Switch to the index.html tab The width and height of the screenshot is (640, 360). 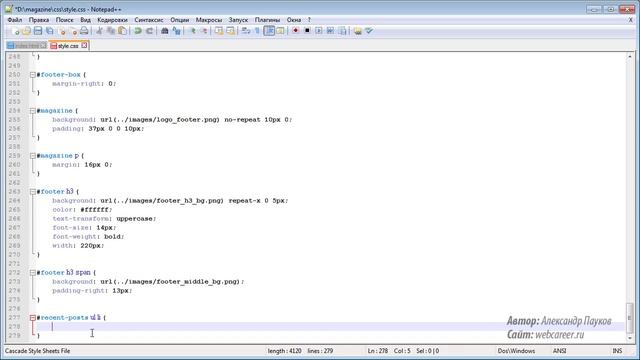(27, 46)
